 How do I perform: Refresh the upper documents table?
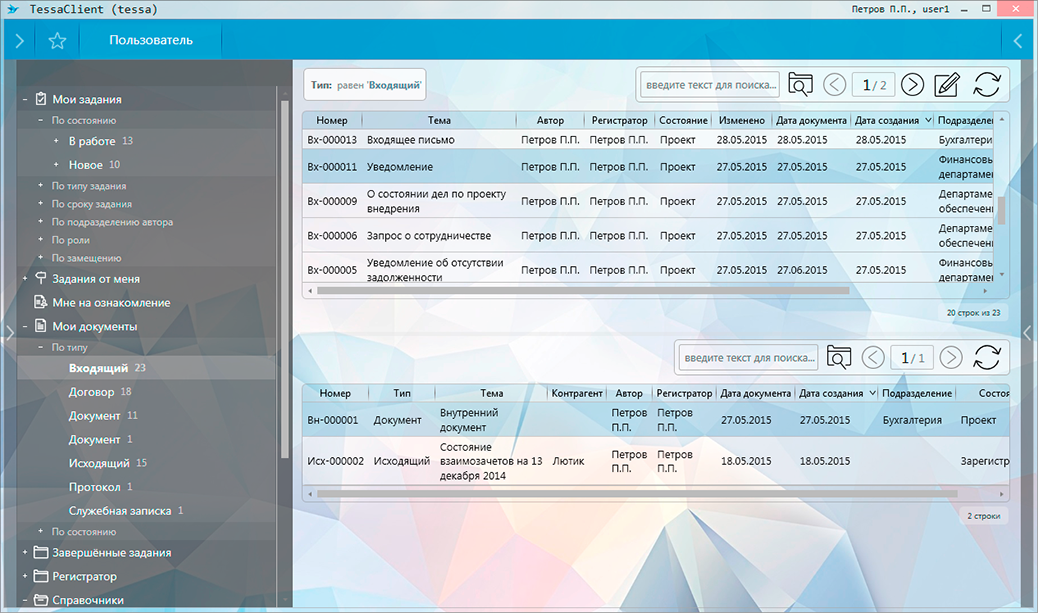pyautogui.click(x=986, y=85)
